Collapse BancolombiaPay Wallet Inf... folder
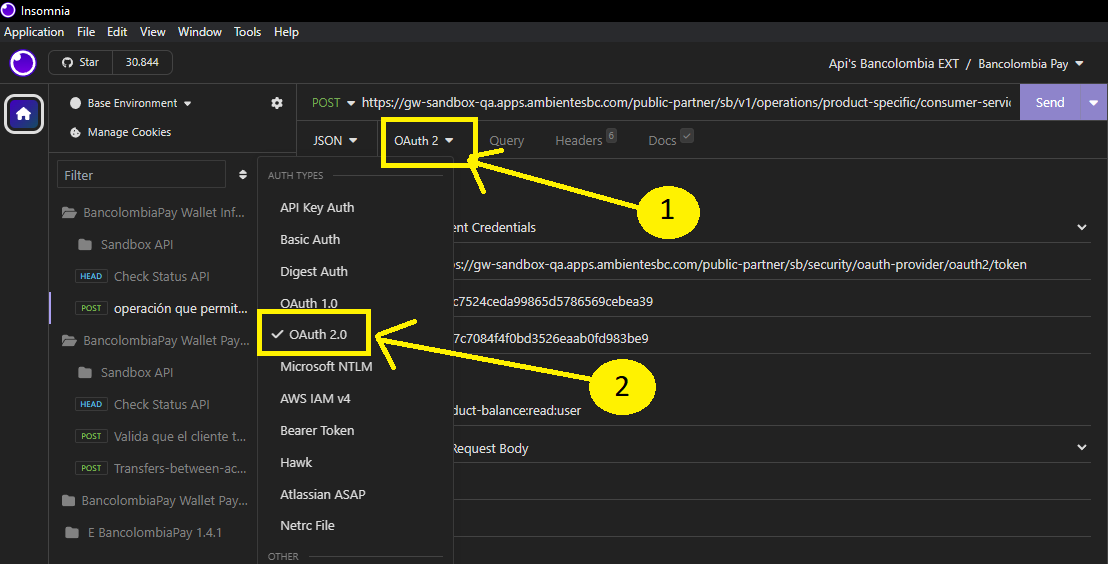This screenshot has width=1108, height=564. coord(153,212)
